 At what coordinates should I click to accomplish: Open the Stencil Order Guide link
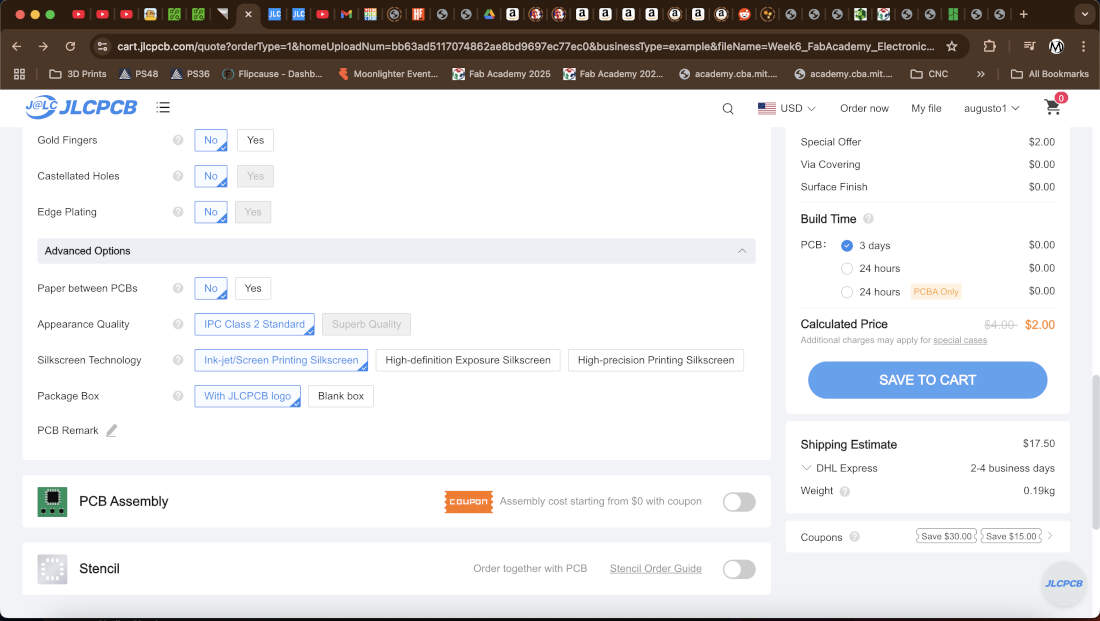pyautogui.click(x=655, y=568)
